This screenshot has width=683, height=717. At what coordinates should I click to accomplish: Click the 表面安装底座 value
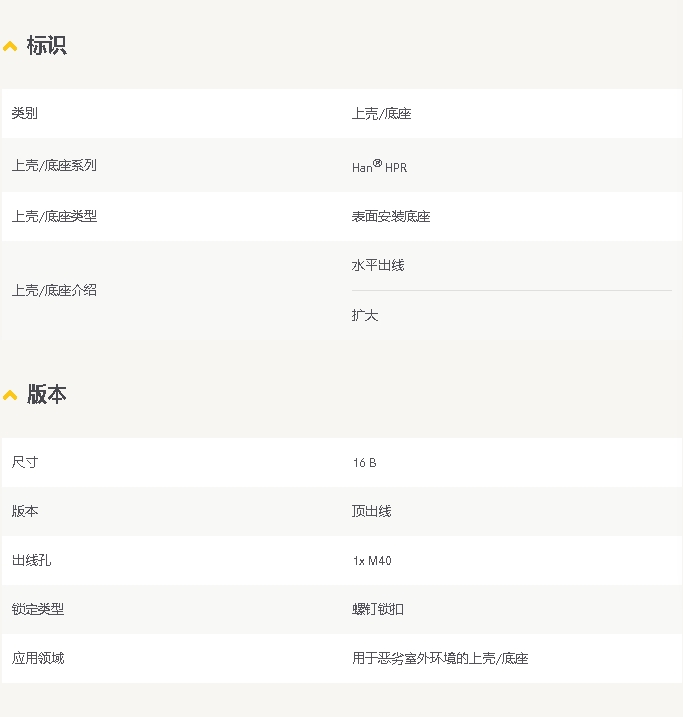point(390,216)
